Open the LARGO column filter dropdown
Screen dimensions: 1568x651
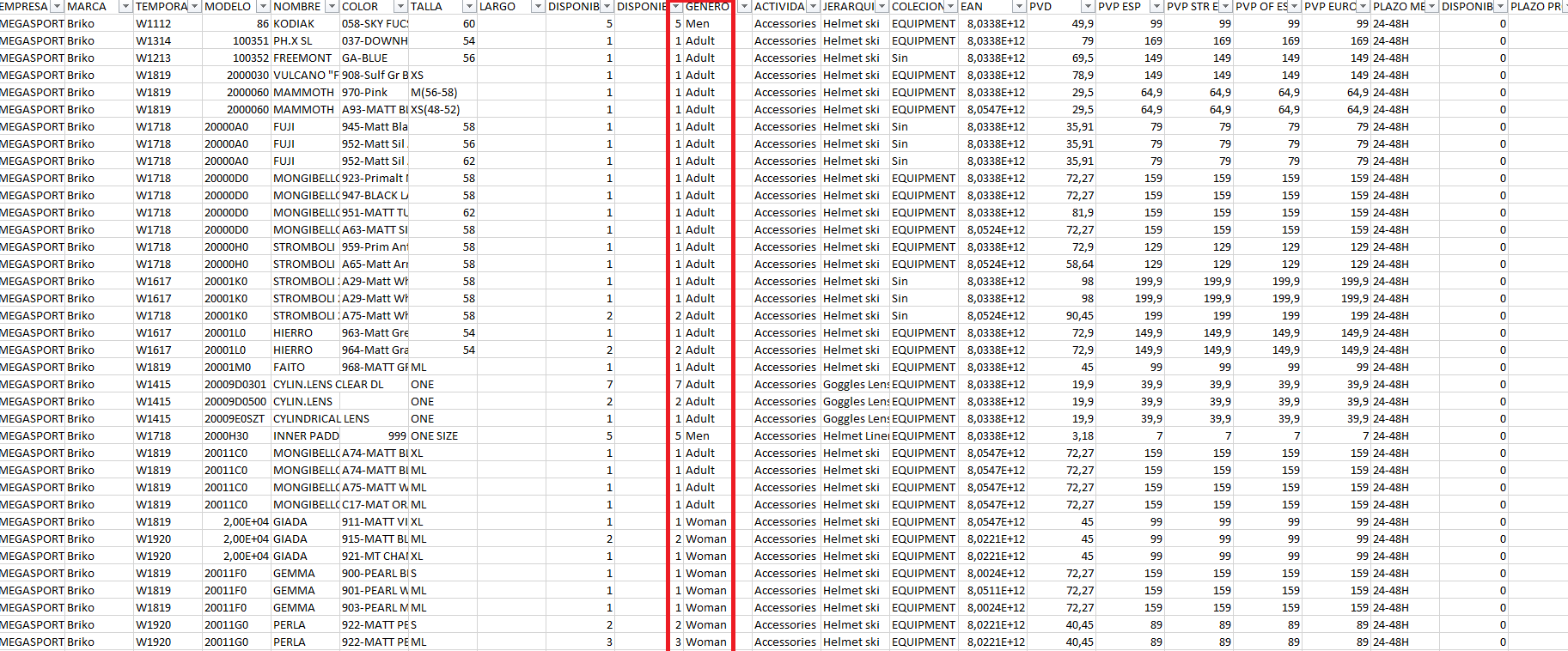click(x=538, y=6)
